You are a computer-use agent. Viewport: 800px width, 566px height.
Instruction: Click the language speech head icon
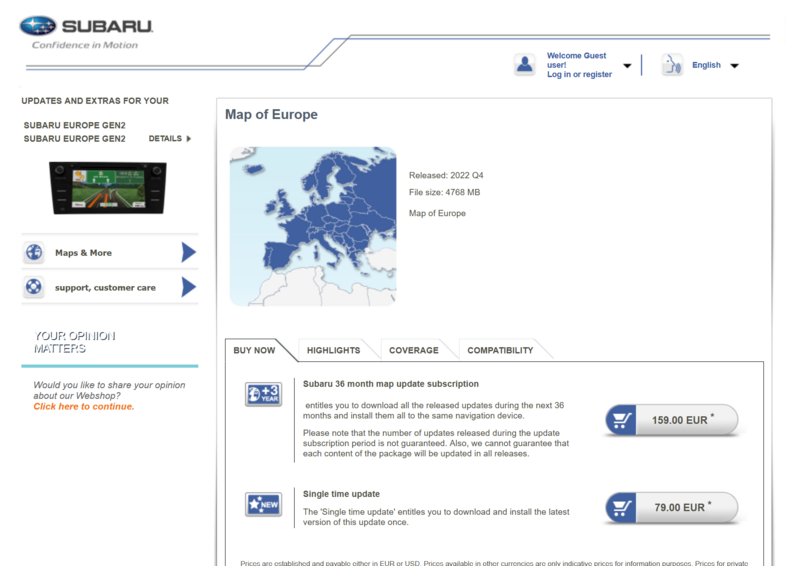[x=672, y=65]
